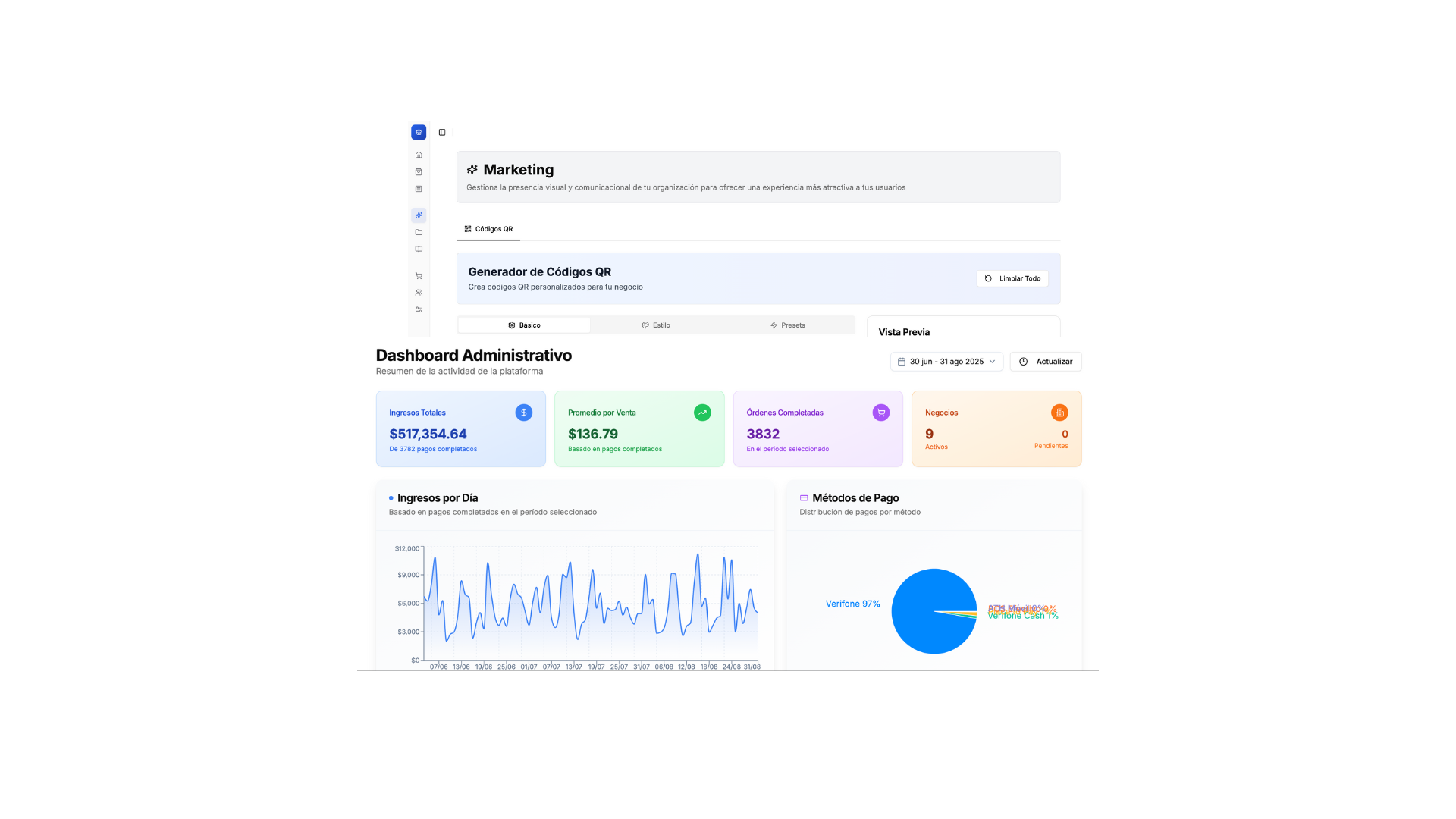Select the sparkle Marketing sidebar icon
This screenshot has height=819, width=1456.
point(419,215)
